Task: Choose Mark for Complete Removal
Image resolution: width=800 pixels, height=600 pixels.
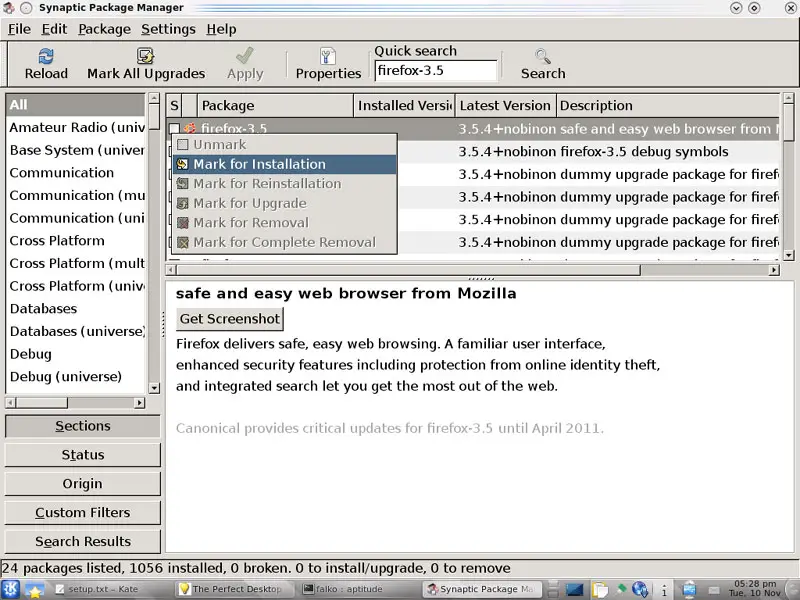Action: point(285,242)
